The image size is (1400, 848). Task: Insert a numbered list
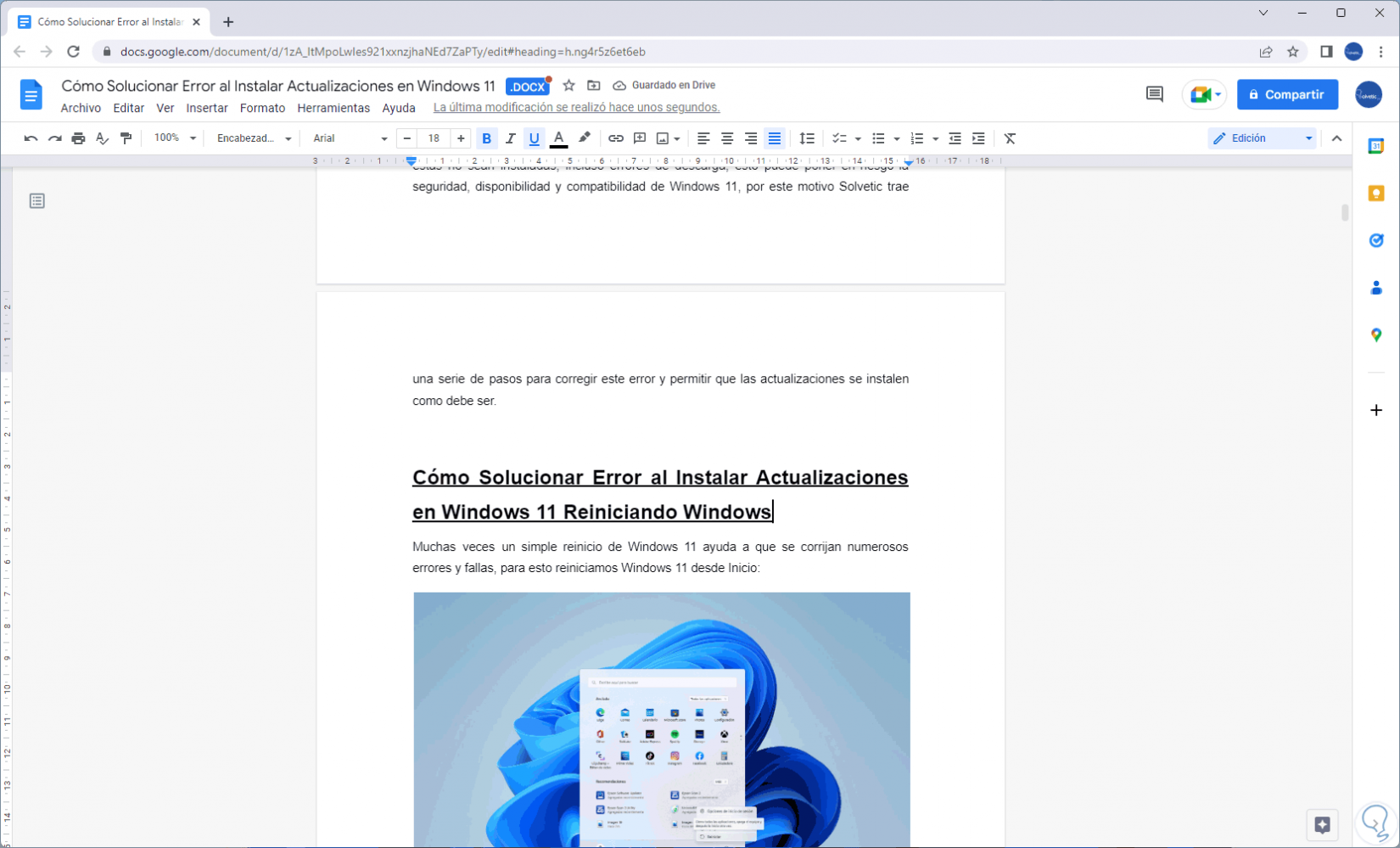click(916, 138)
